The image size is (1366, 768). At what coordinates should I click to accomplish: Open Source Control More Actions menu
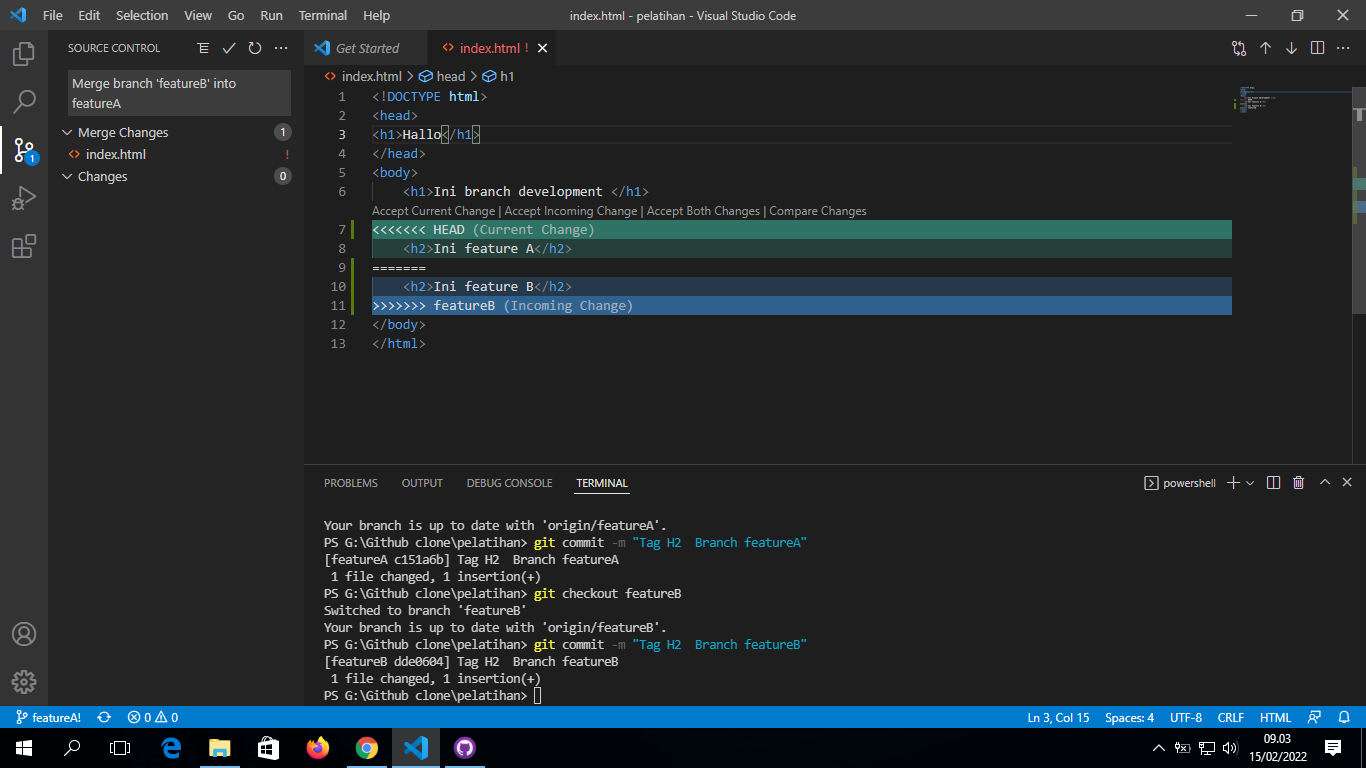279,47
